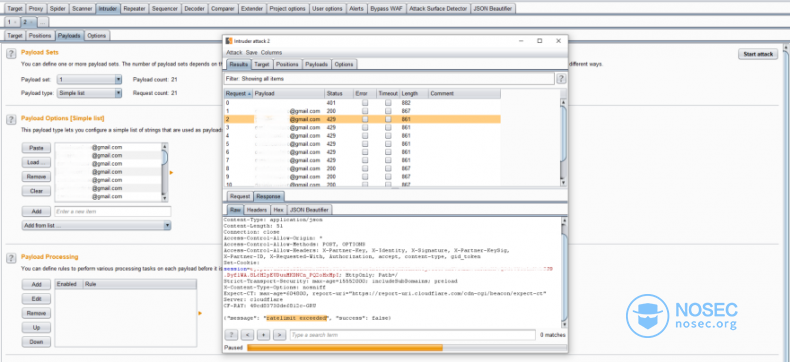Switch to the Repeater tab
The image size is (790, 362).
click(x=135, y=9)
